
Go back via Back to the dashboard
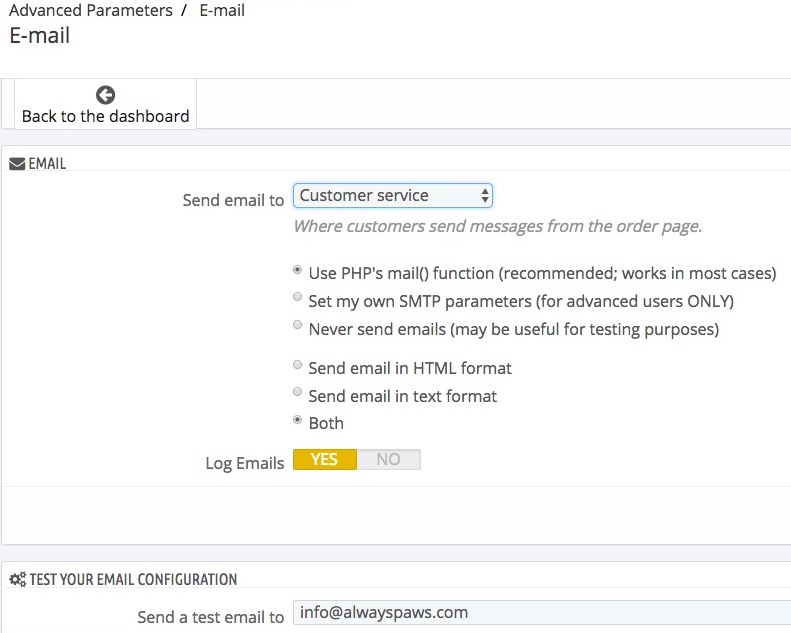pos(105,105)
